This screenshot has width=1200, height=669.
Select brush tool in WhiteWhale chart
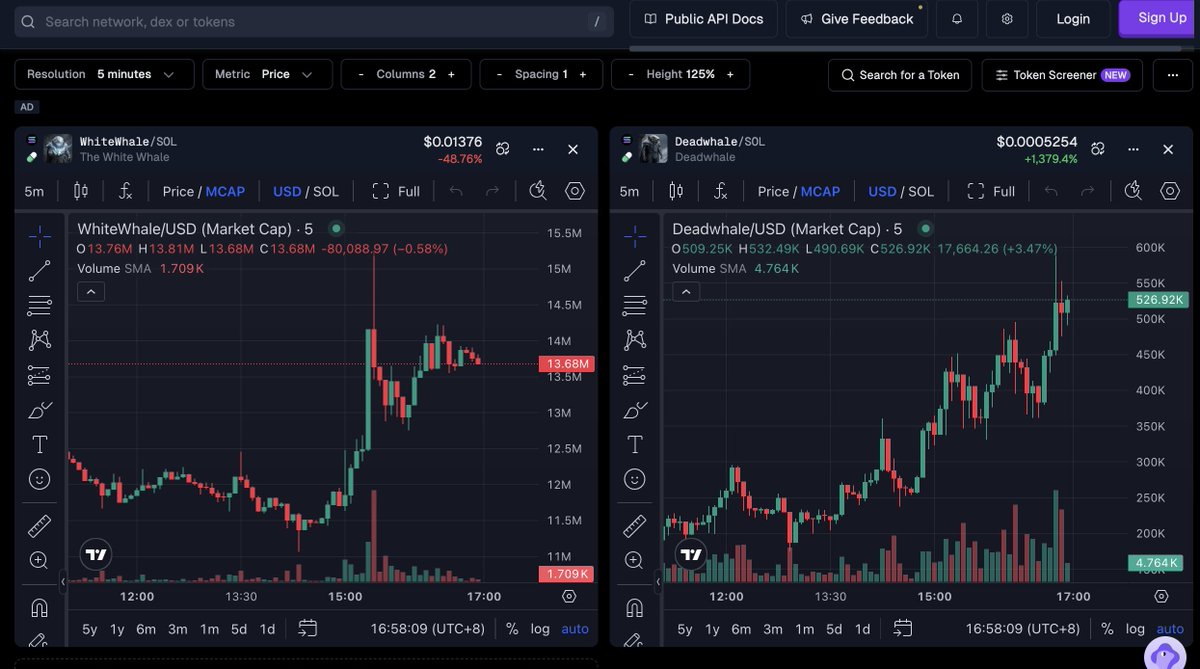coord(39,410)
